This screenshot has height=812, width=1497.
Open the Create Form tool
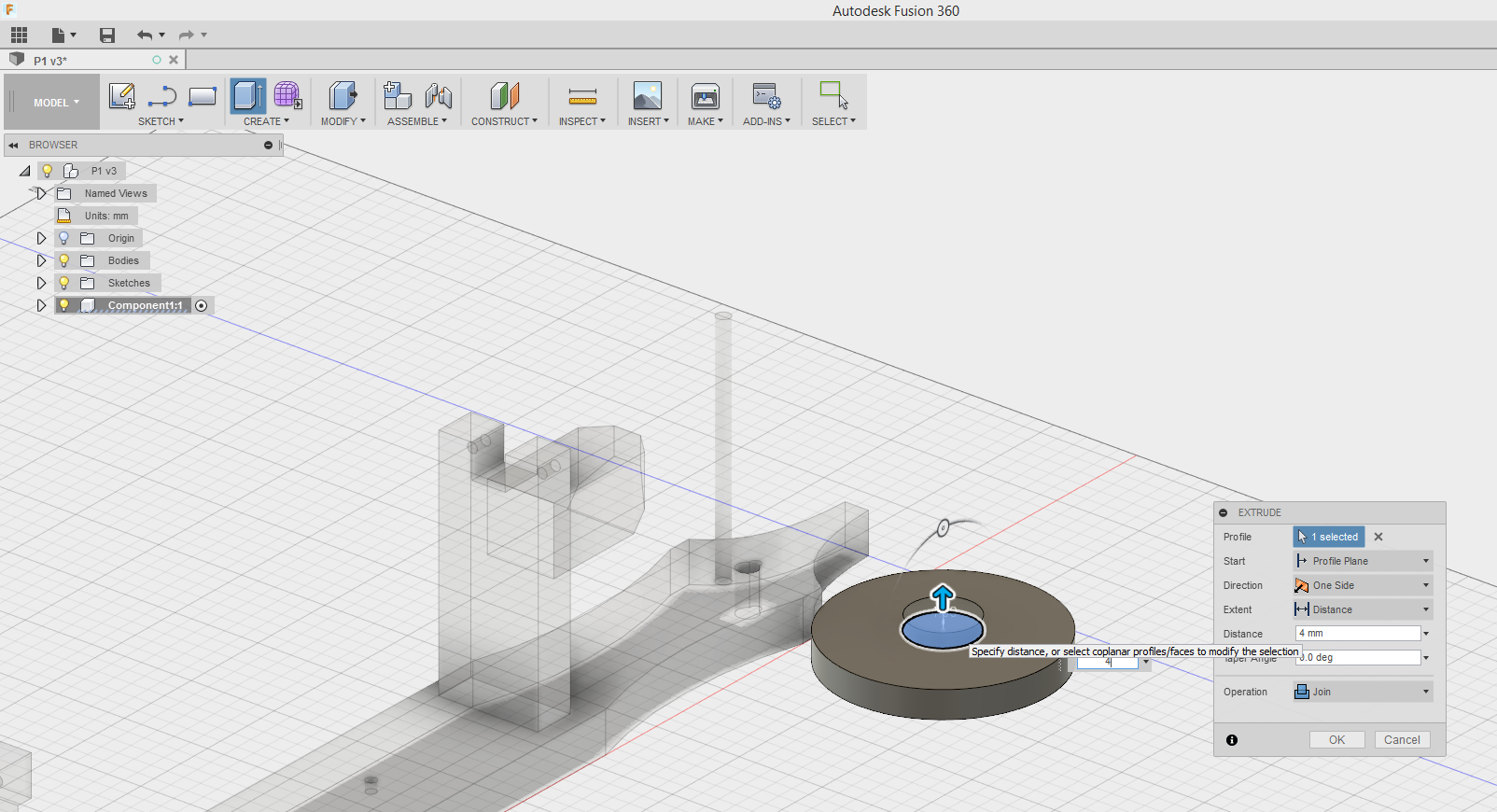(287, 96)
